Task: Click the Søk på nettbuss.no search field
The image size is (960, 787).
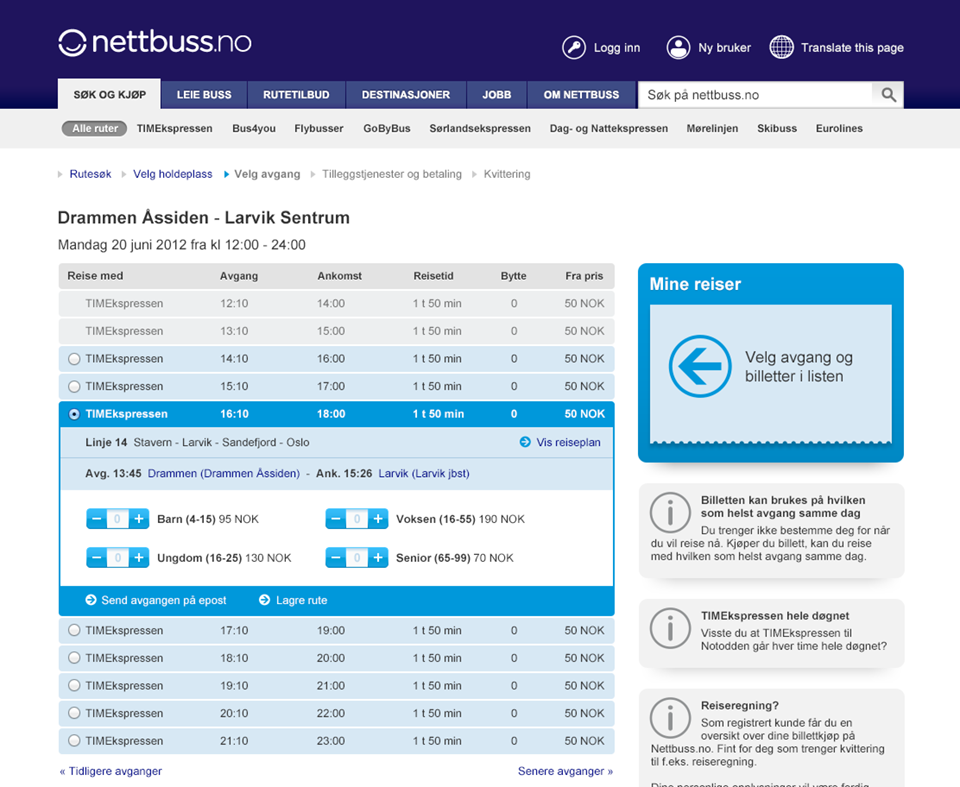Action: click(756, 95)
